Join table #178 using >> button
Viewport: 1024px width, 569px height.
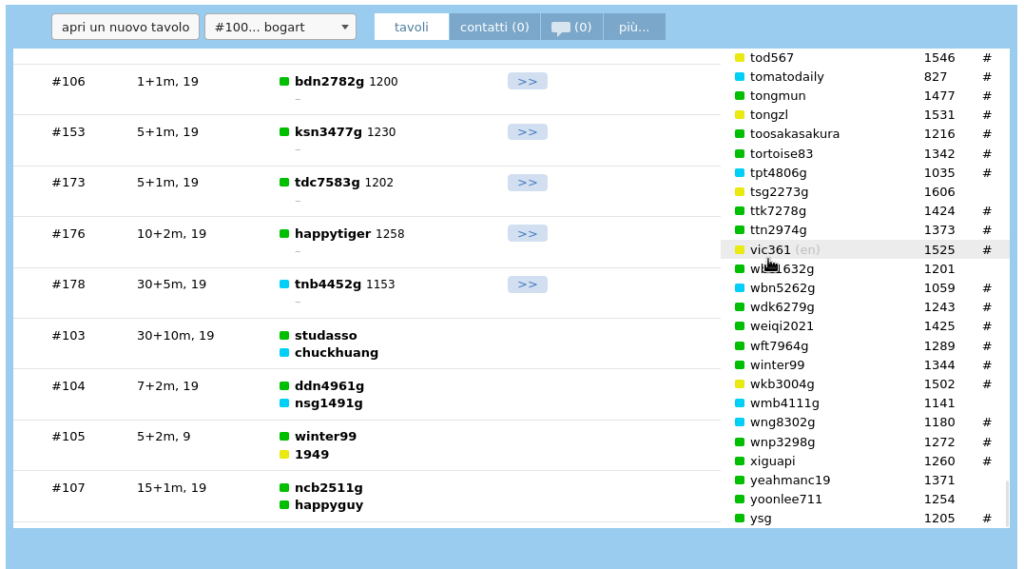pyautogui.click(x=527, y=284)
